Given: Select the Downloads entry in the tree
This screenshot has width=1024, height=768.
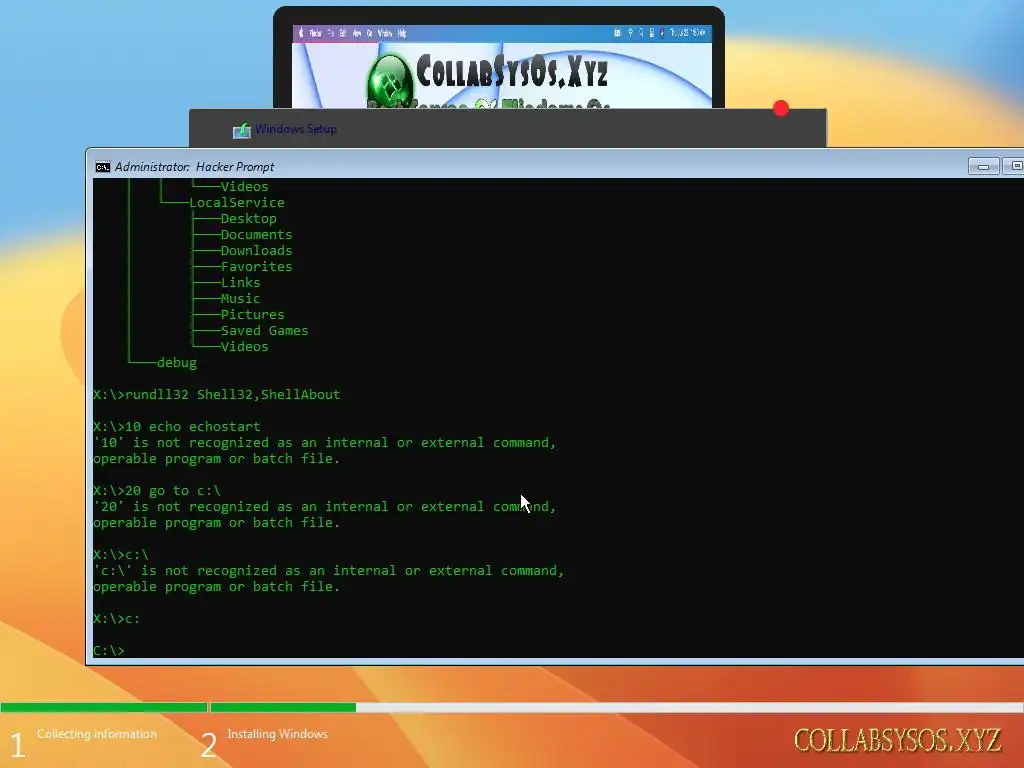Looking at the screenshot, I should click(256, 251).
